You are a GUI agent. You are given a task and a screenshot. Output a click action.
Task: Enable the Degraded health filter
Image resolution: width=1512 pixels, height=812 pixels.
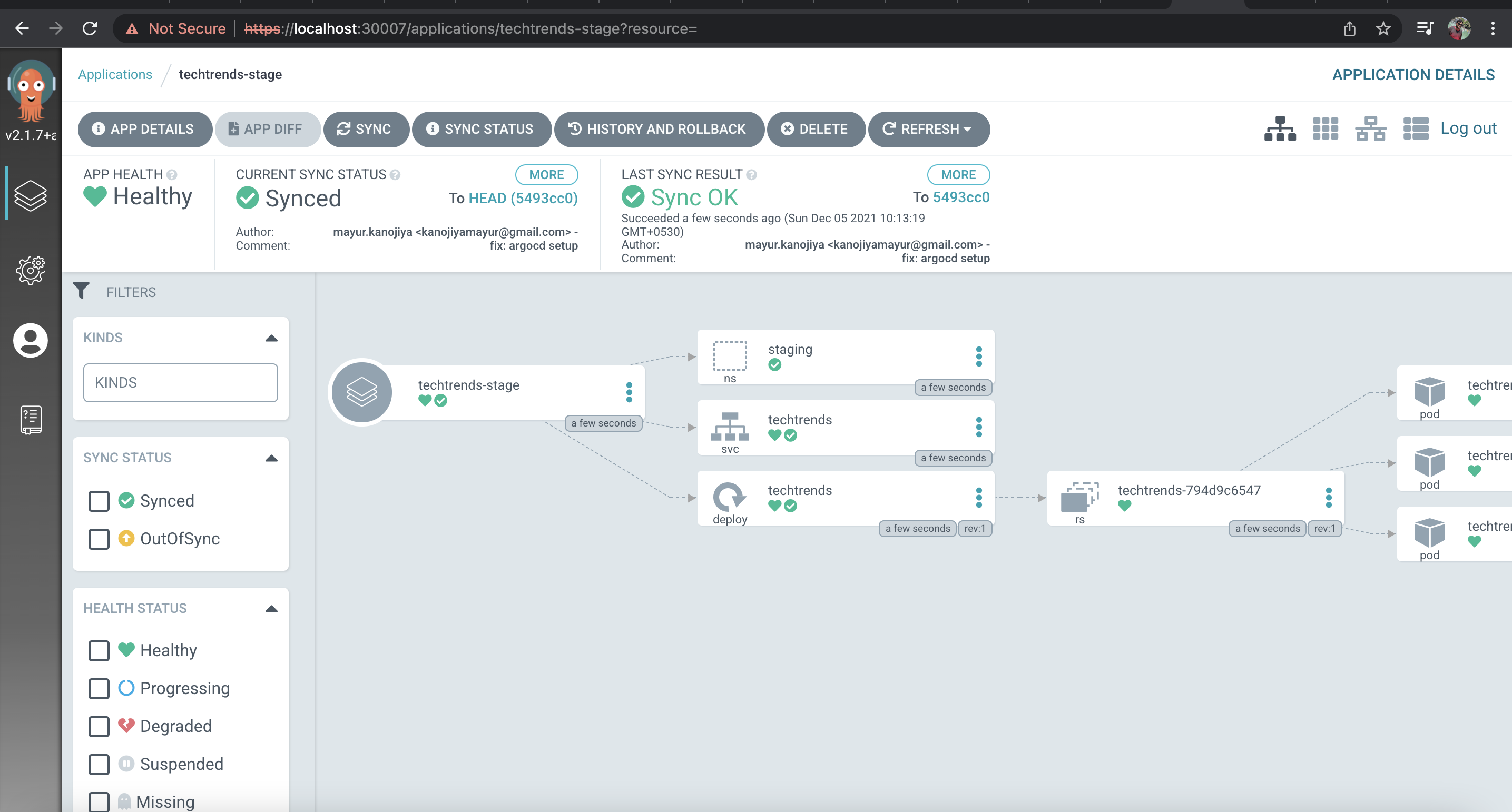(x=99, y=726)
